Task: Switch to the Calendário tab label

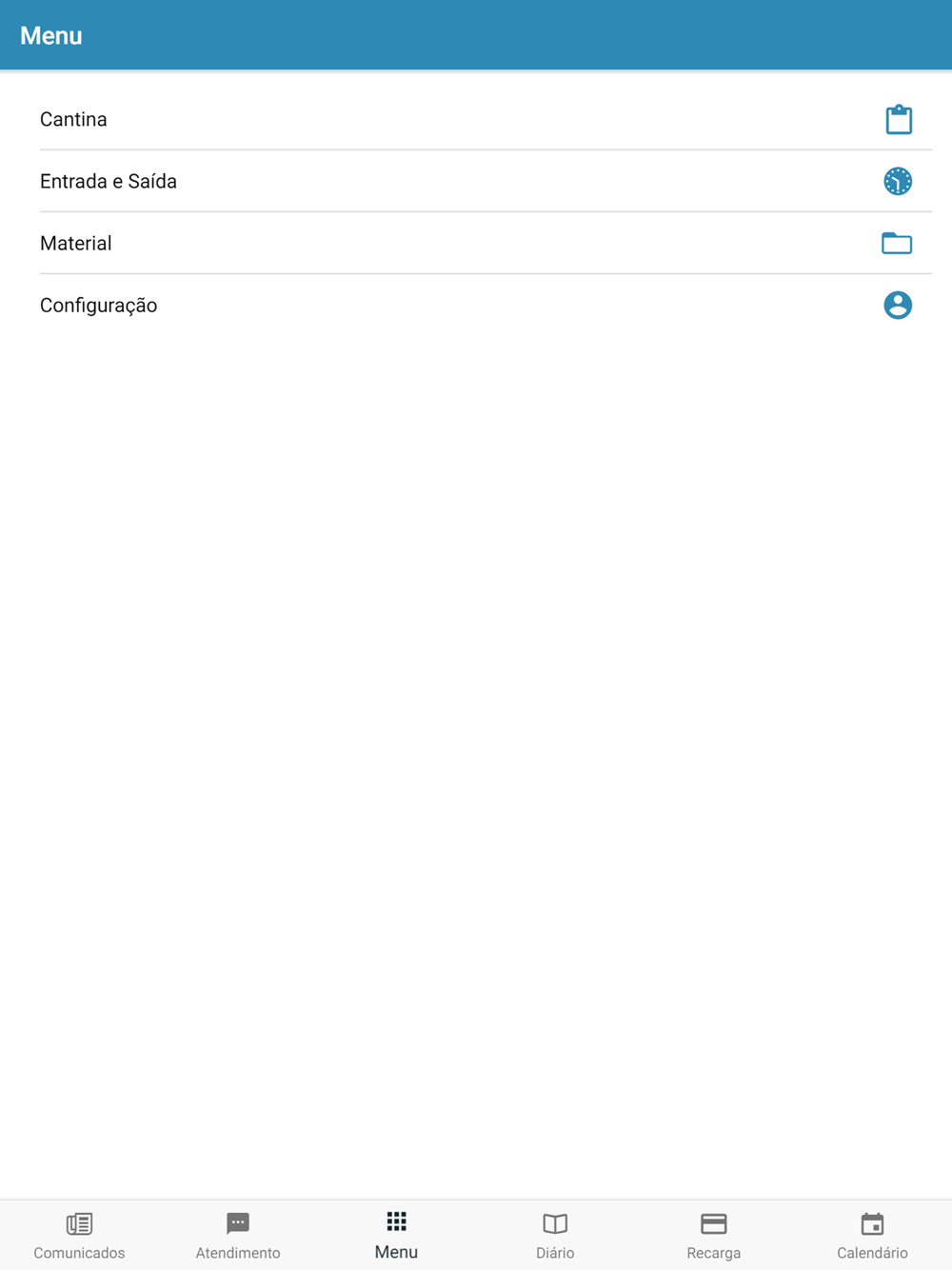Action: 872,1253
